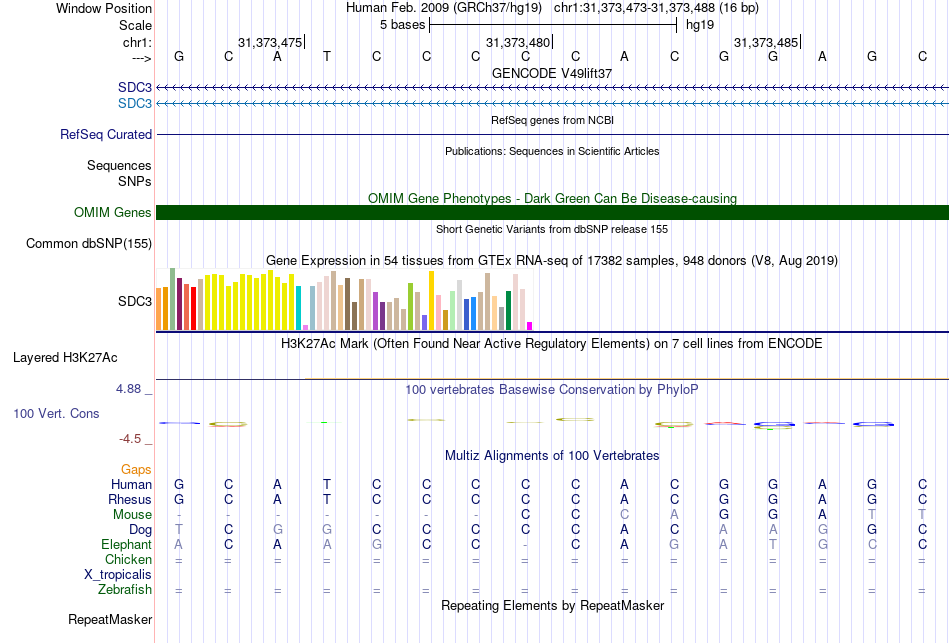Image resolution: width=950 pixels, height=643 pixels.
Task: Click Publications: Sequences in Scientific Articles title
Action: pyautogui.click(x=552, y=151)
